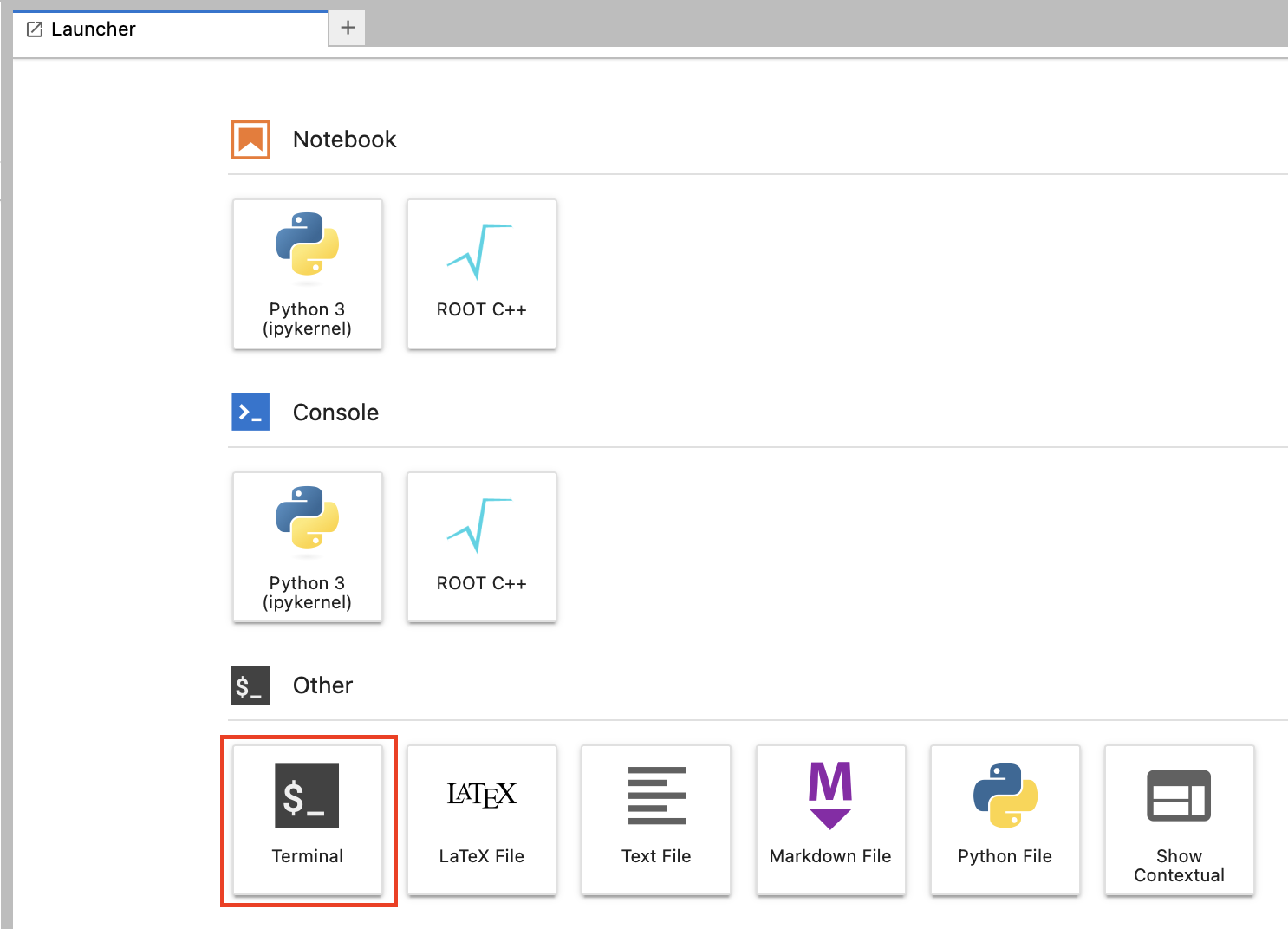Click the Show Contextual Help card
The width and height of the screenshot is (1288, 929).
pos(1179,820)
